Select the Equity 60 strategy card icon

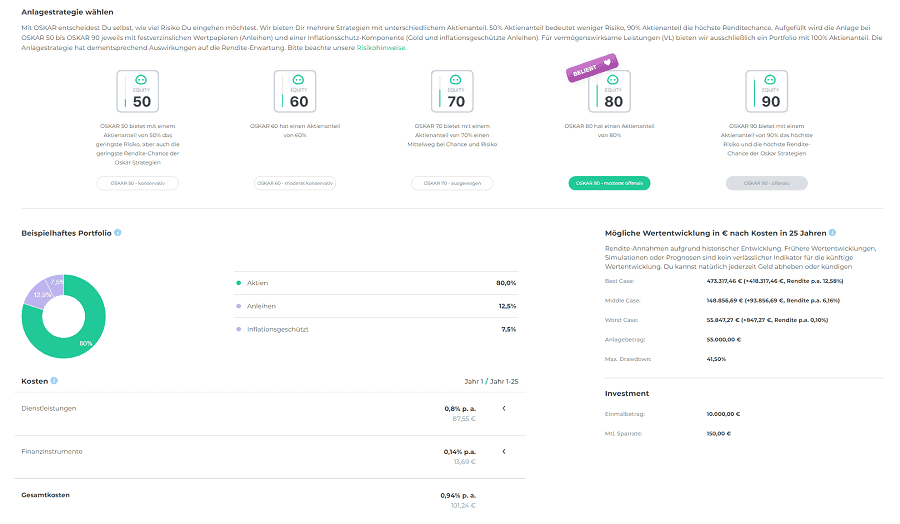(x=295, y=91)
